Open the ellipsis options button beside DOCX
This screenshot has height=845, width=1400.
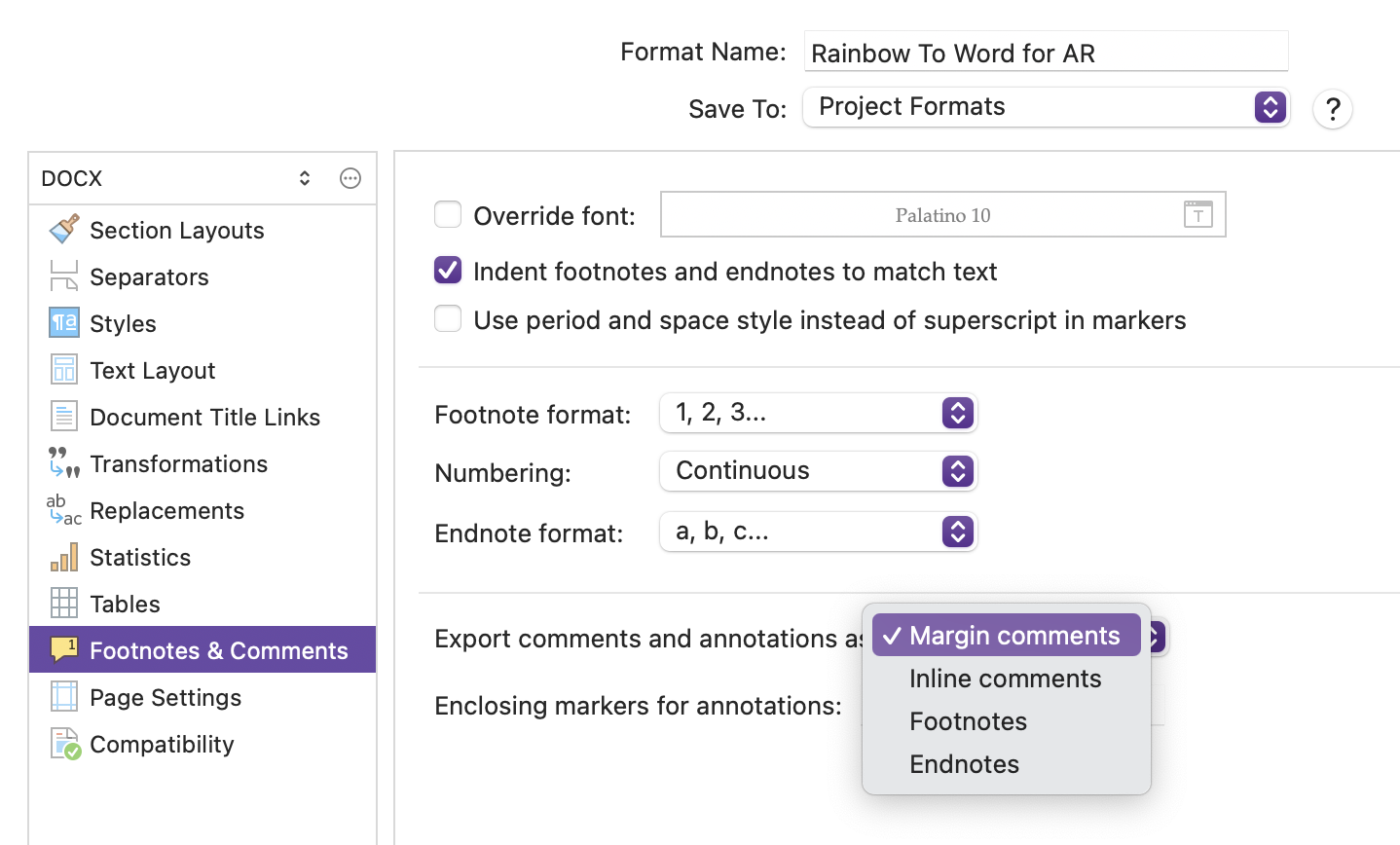[350, 178]
